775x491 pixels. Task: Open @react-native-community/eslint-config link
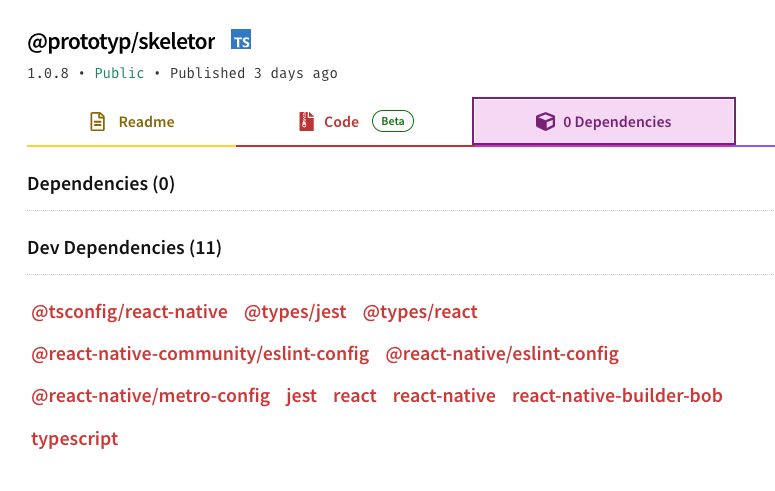click(200, 354)
